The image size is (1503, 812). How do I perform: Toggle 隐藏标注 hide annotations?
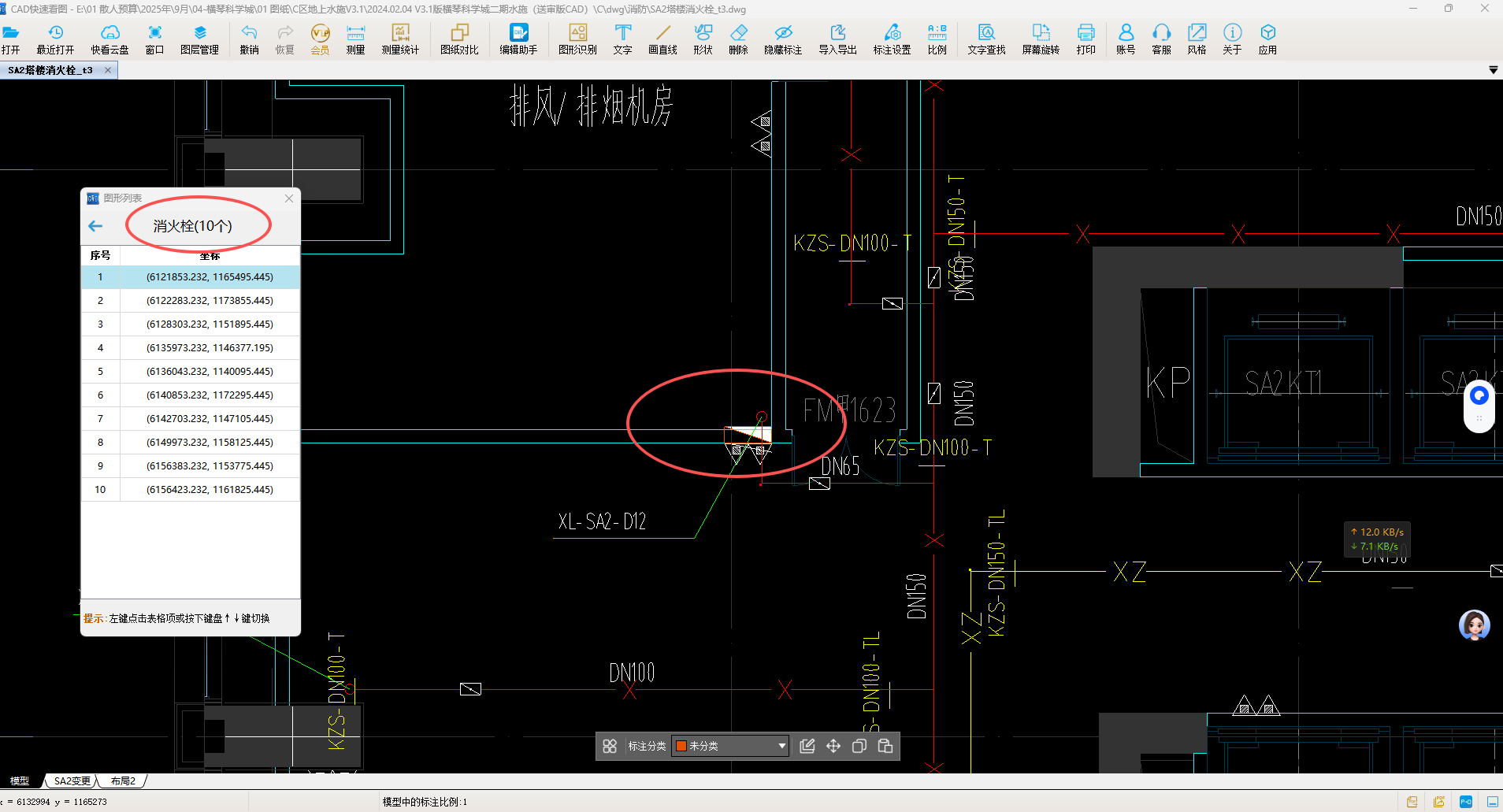pos(783,39)
